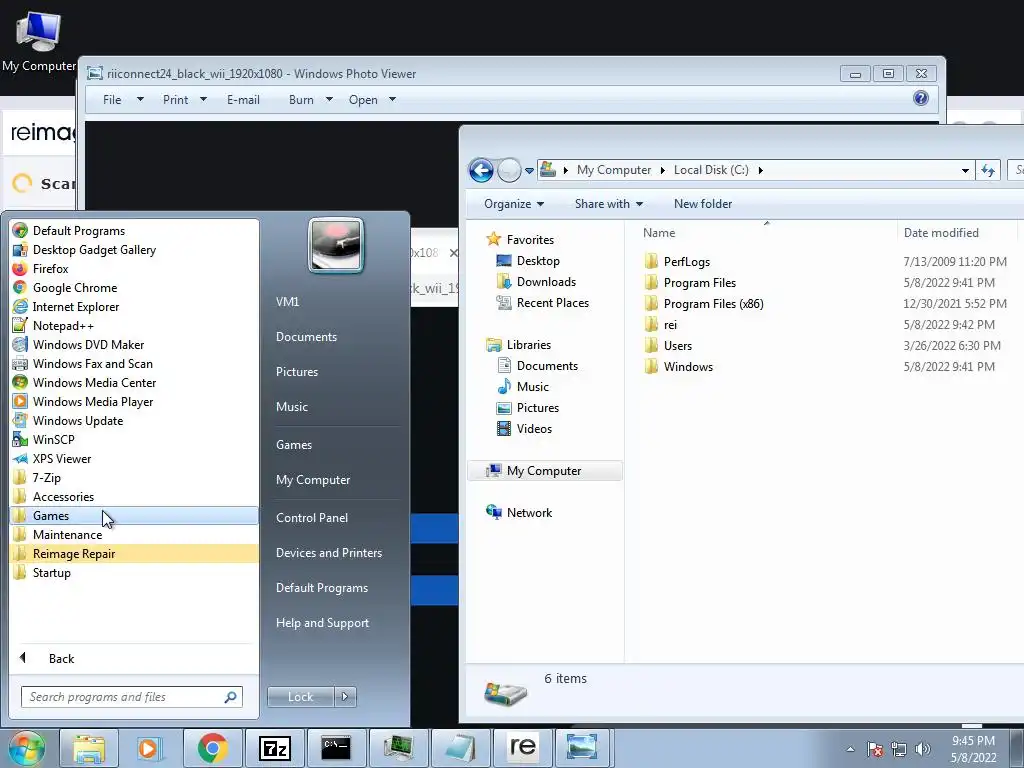This screenshot has height=768, width=1024.
Task: Launch Firefox from the Start menu
Action: pyautogui.click(x=134, y=268)
